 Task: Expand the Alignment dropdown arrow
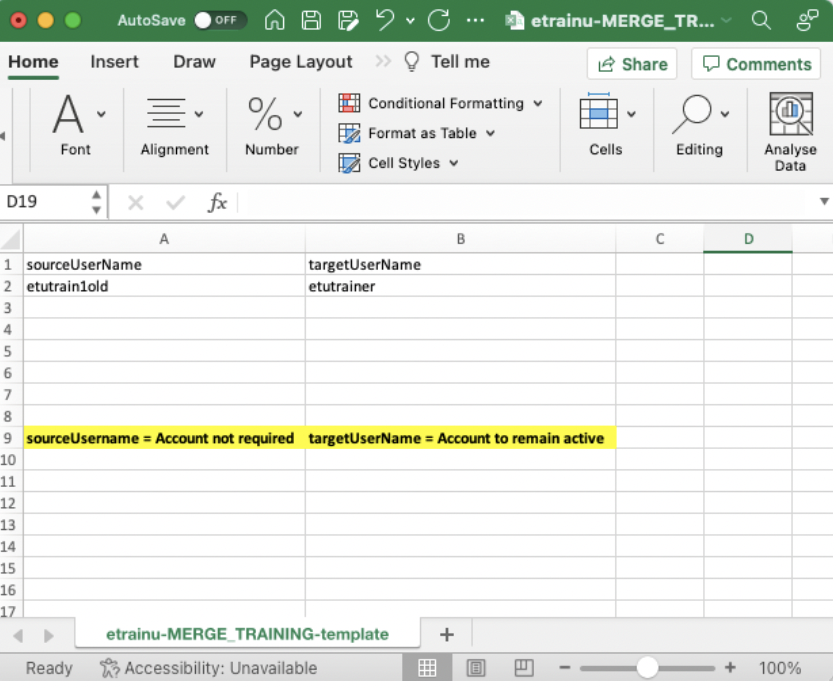(199, 114)
